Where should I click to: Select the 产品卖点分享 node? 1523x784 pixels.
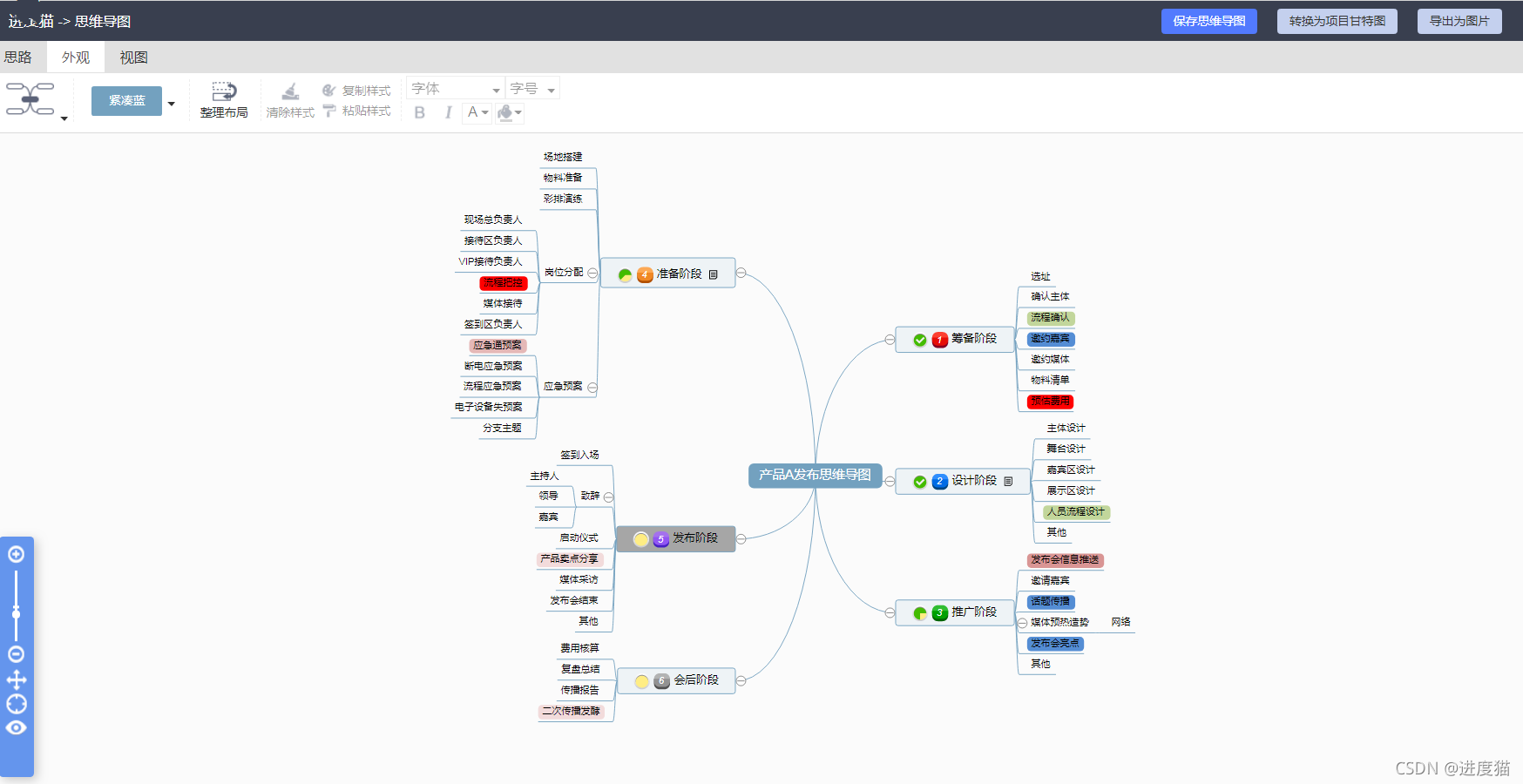point(570,559)
